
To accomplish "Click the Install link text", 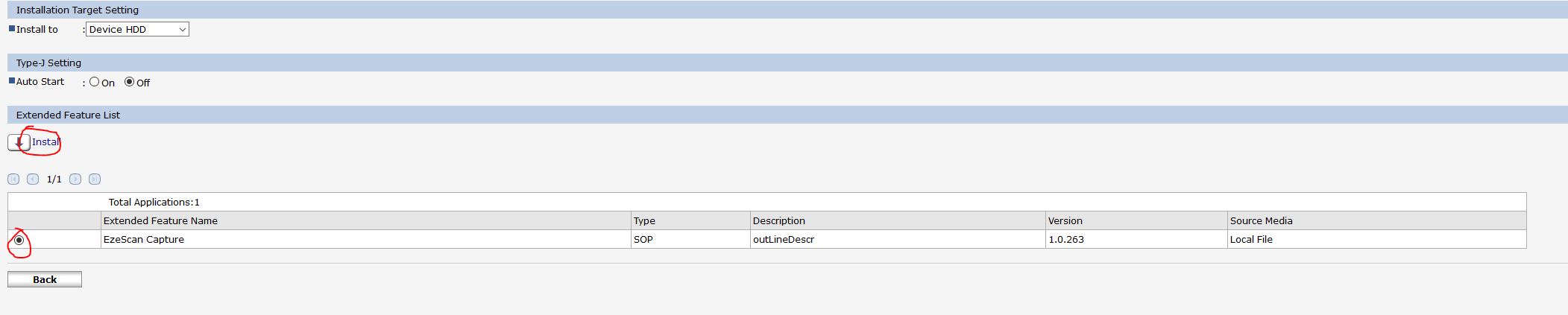I will (45, 142).
